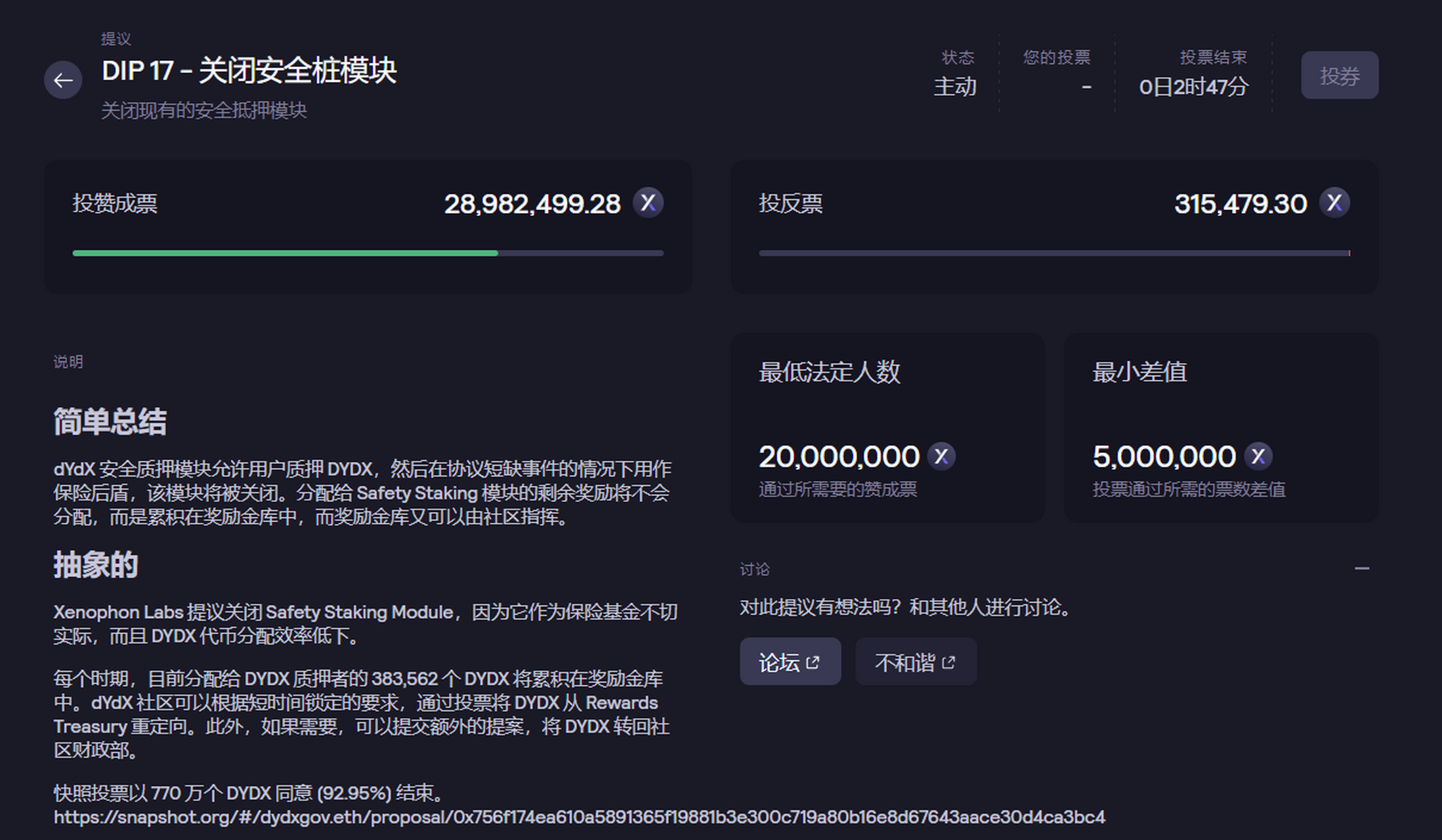Click the 投赞成票 label
The image size is (1442, 840).
115,203
